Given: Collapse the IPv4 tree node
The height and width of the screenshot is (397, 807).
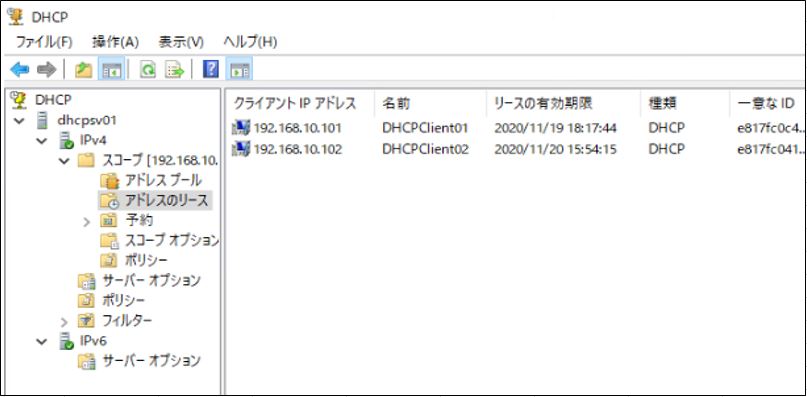Looking at the screenshot, I should [42, 141].
